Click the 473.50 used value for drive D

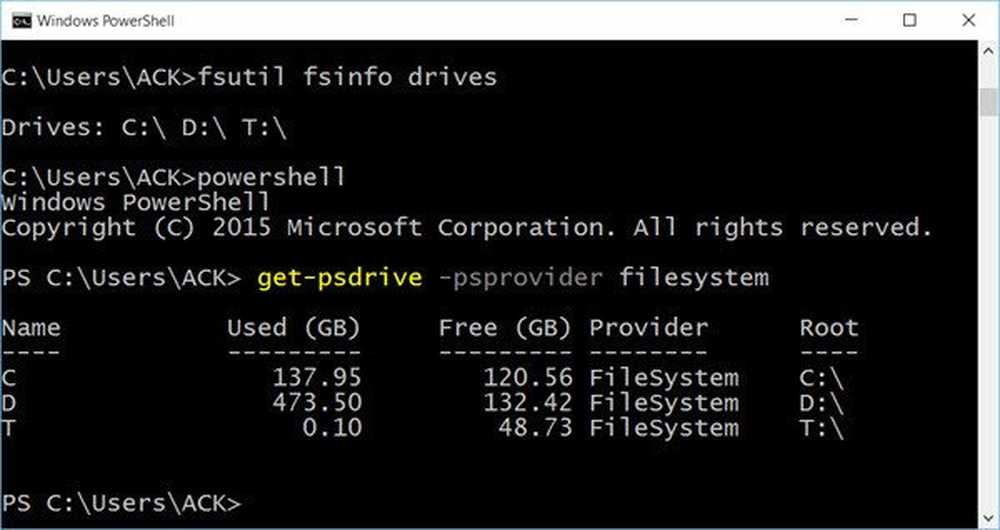tap(315, 403)
